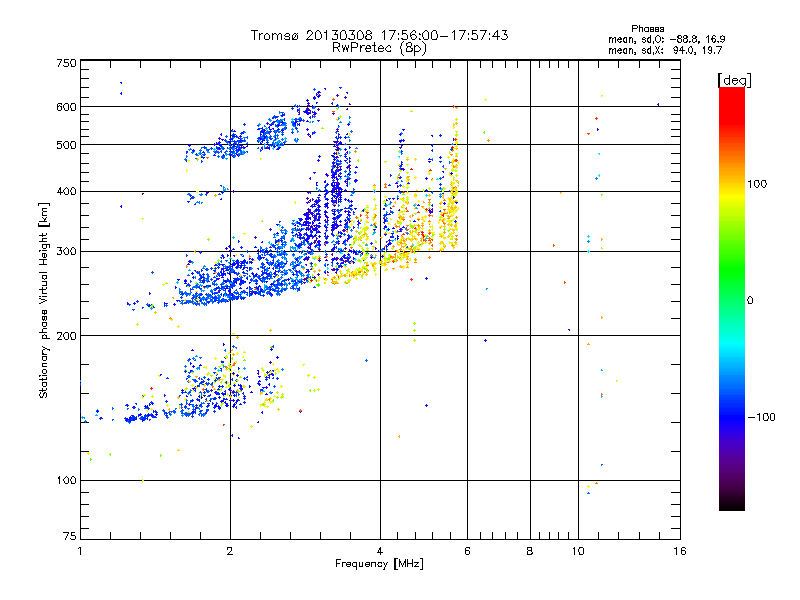Viewport: 800px width, 600px height.
Task: Click the y-axis tick label '750'
Action: pyautogui.click(x=66, y=63)
